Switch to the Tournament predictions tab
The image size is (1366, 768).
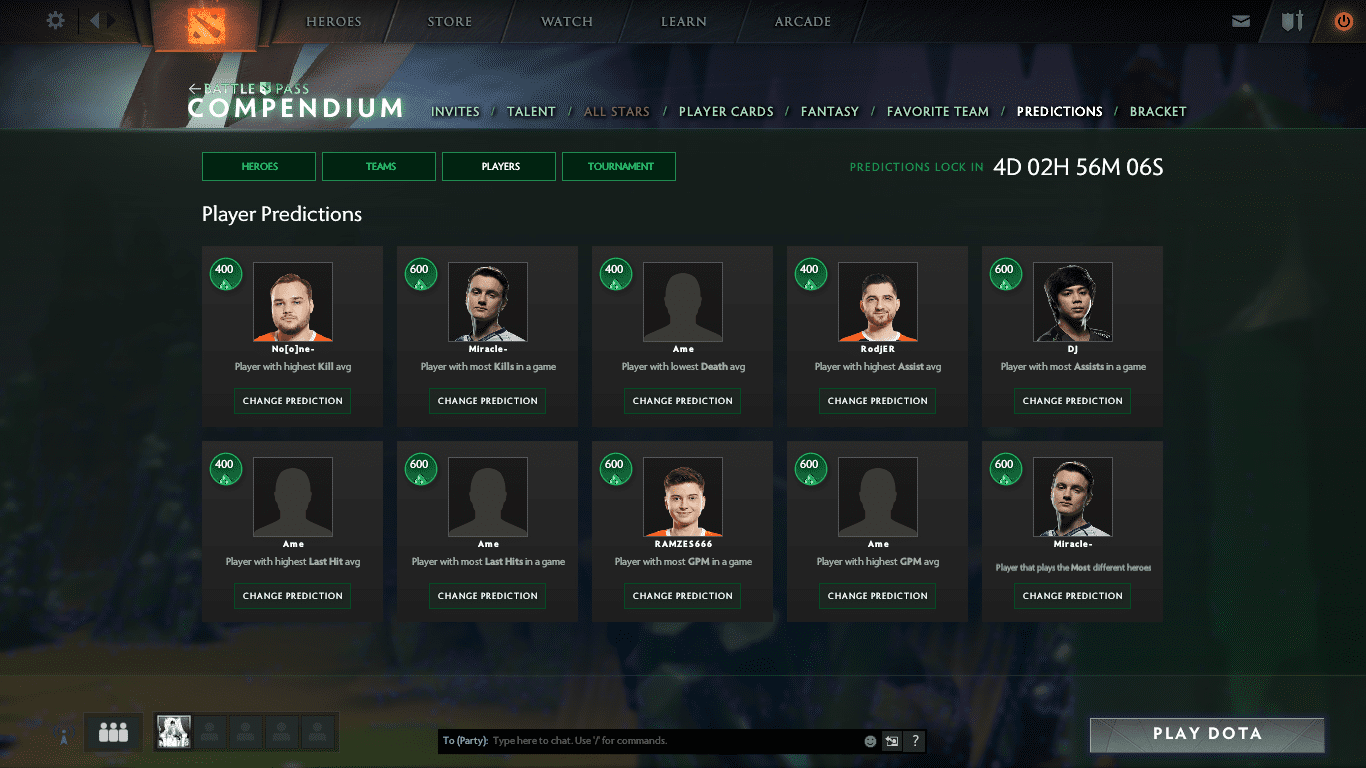point(620,167)
